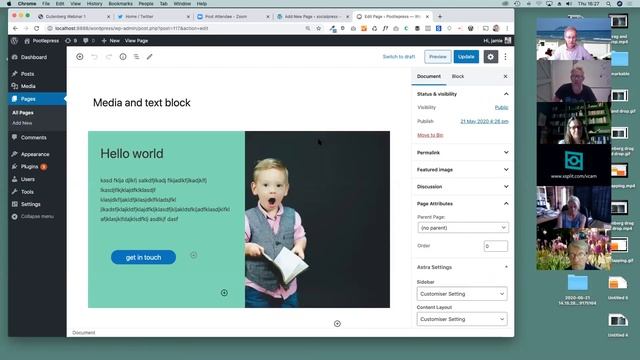The width and height of the screenshot is (640, 360).
Task: Click the Redo arrow in editor toolbar
Action: (x=109, y=57)
